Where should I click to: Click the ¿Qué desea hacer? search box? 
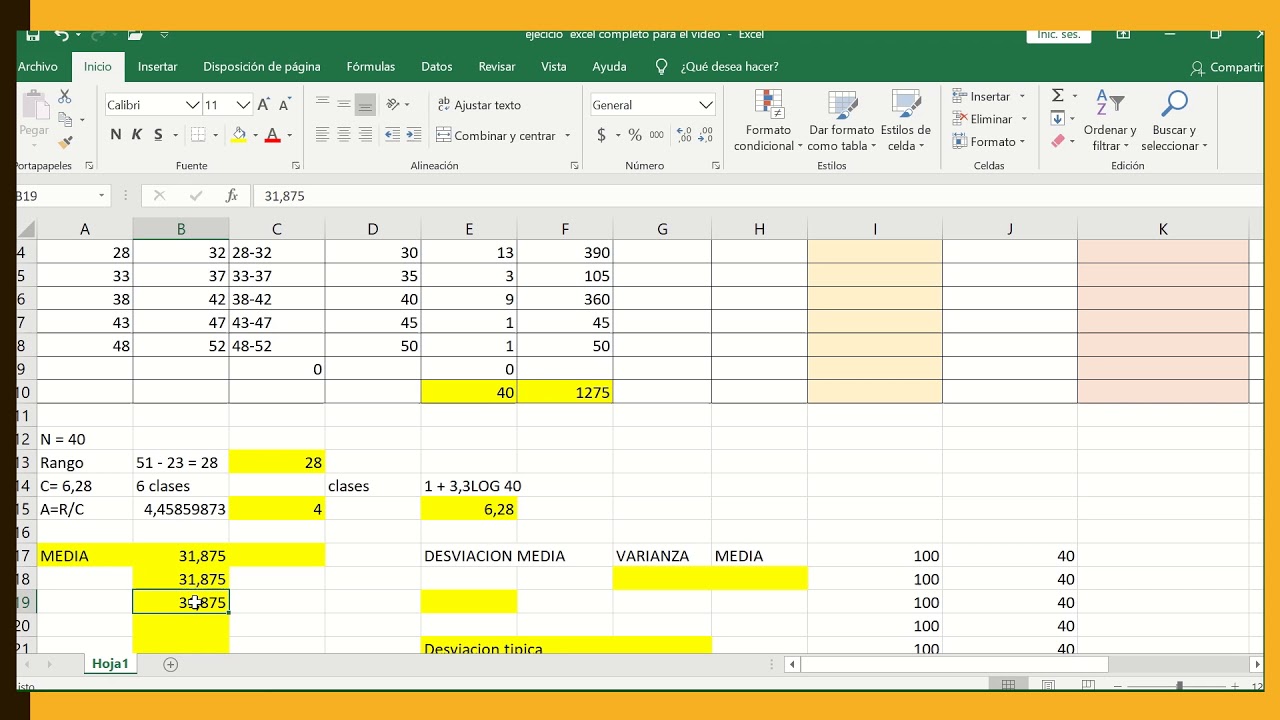point(729,67)
